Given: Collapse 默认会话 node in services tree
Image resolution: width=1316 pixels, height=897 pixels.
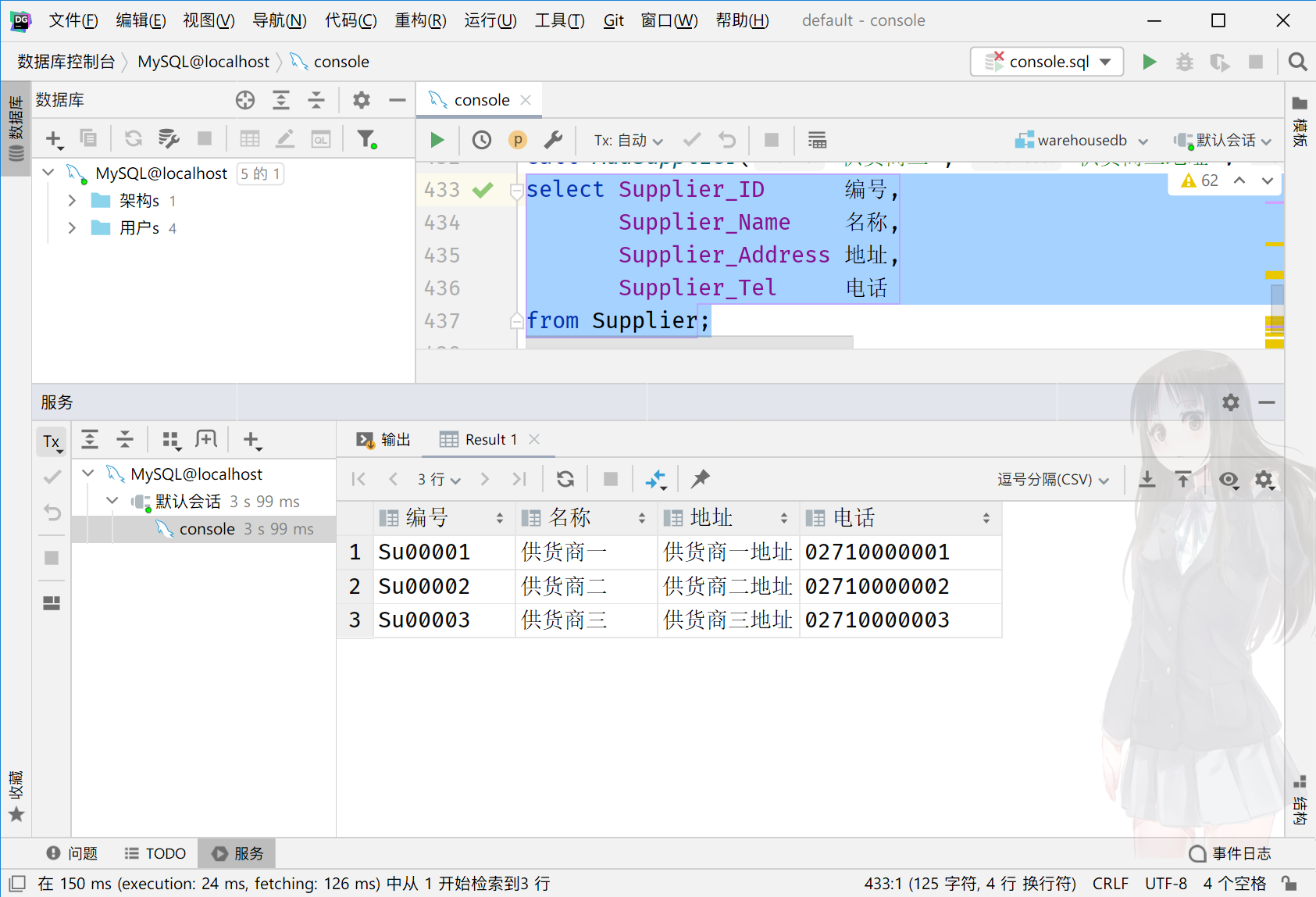Looking at the screenshot, I should click(112, 501).
